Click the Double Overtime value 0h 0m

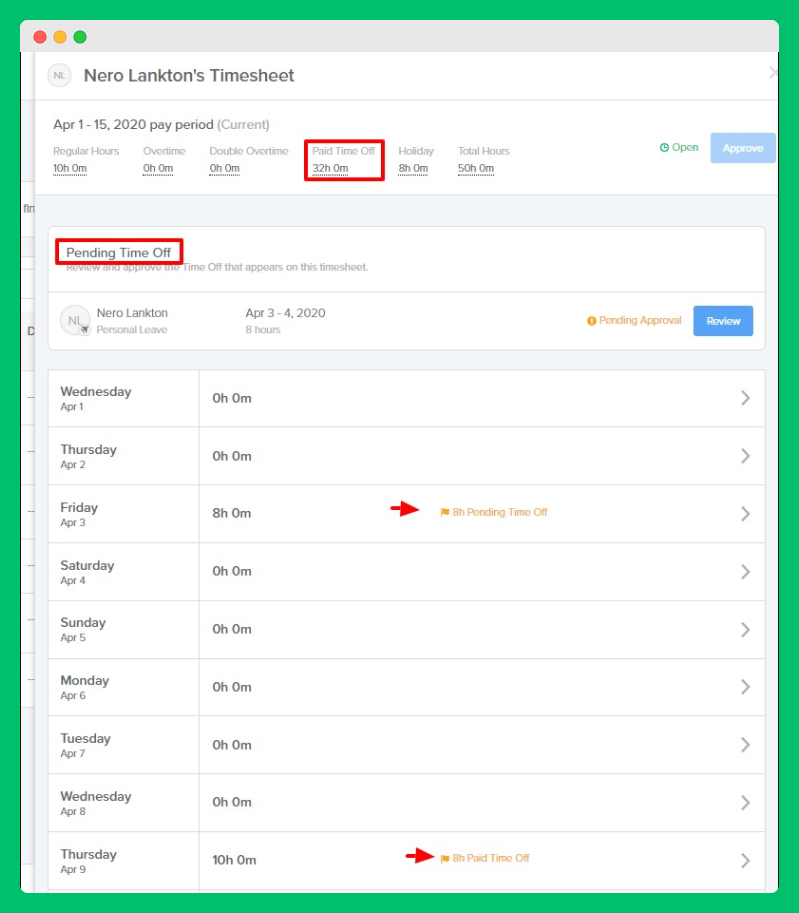225,168
